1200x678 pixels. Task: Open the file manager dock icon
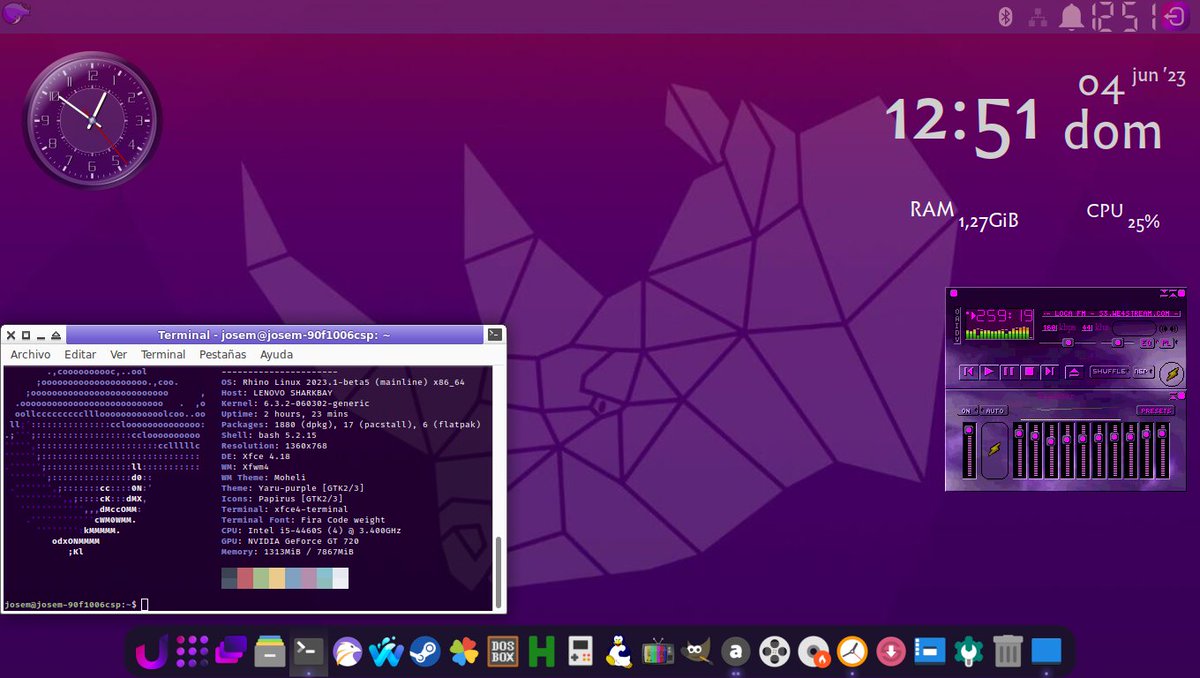(270, 653)
